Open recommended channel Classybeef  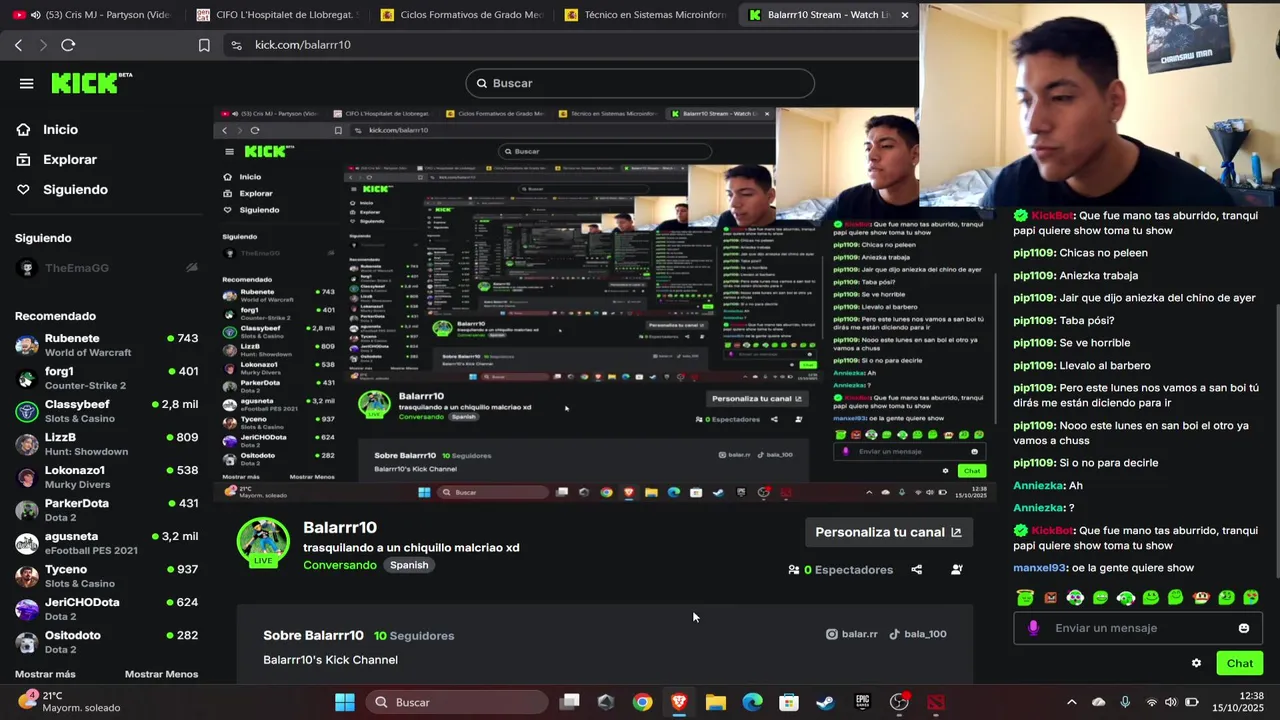[x=106, y=411]
